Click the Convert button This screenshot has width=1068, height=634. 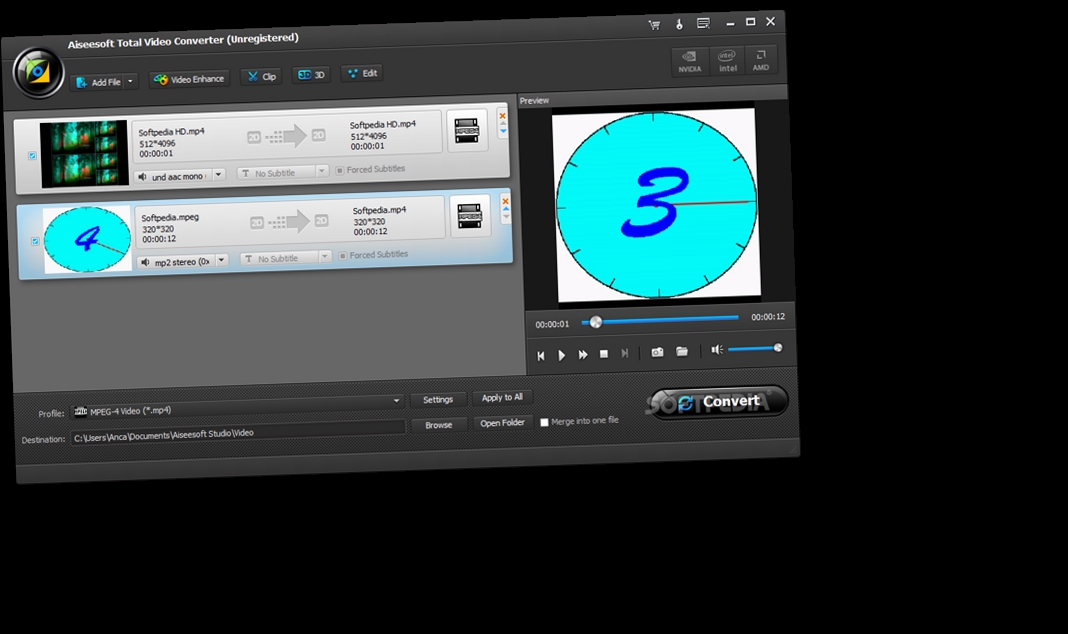719,402
